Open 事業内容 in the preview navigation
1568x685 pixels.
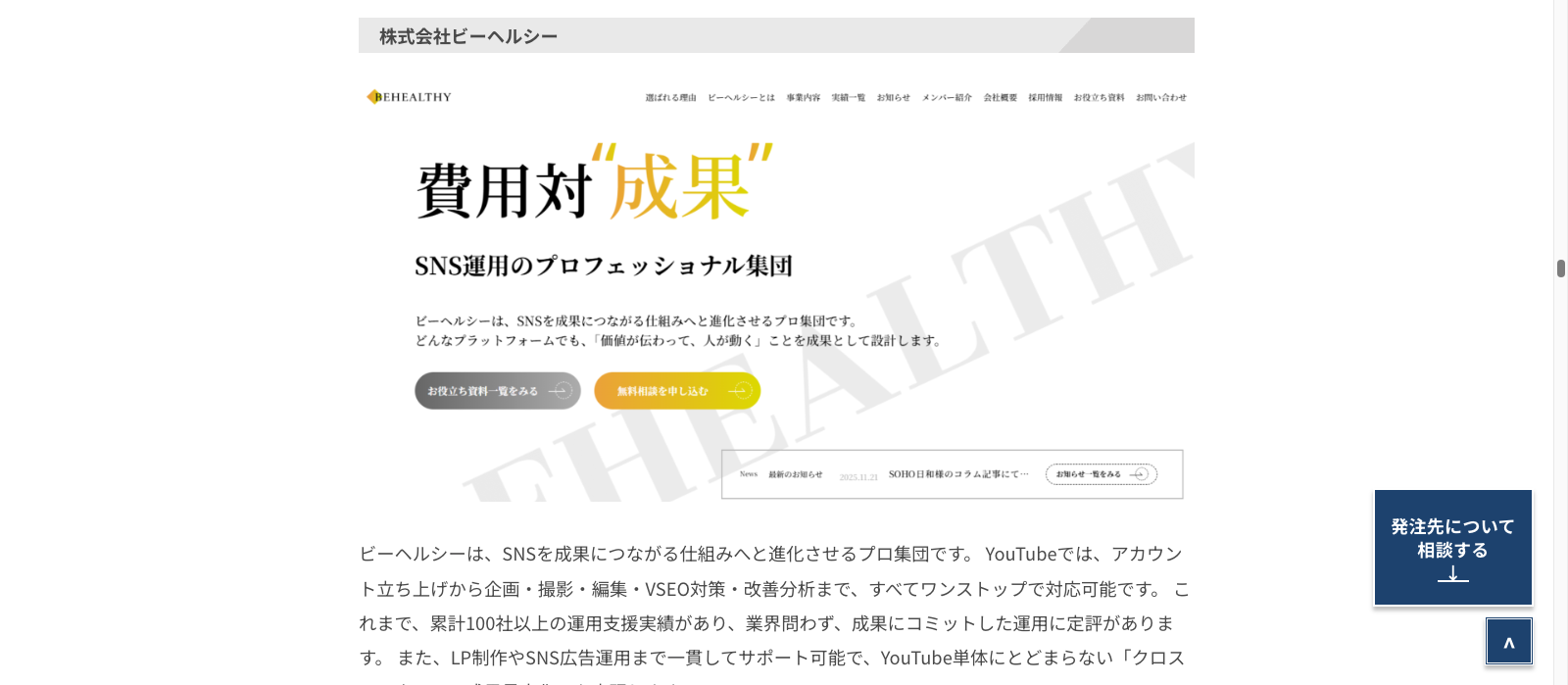coord(803,98)
